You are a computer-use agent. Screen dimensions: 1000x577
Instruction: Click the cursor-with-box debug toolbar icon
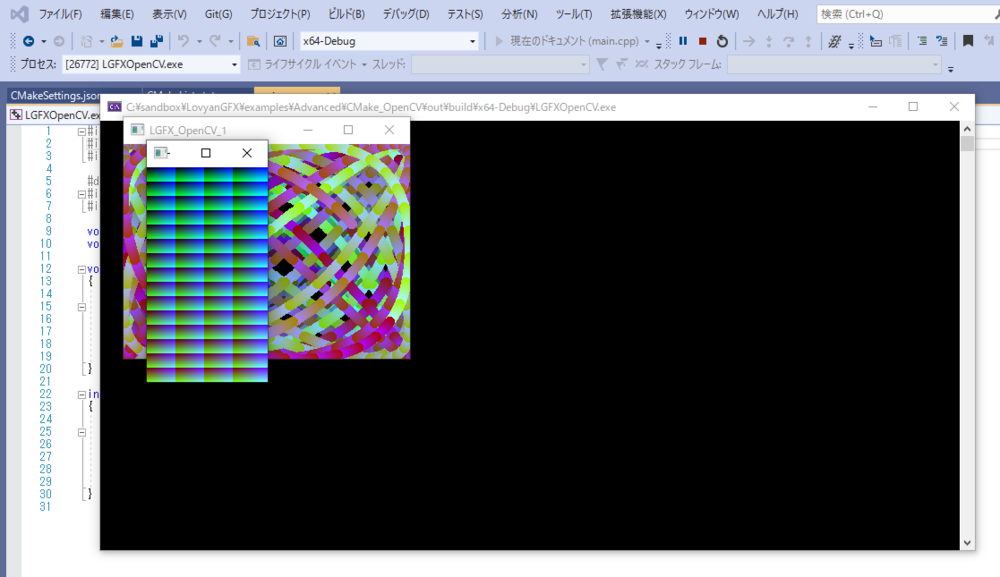(x=876, y=41)
